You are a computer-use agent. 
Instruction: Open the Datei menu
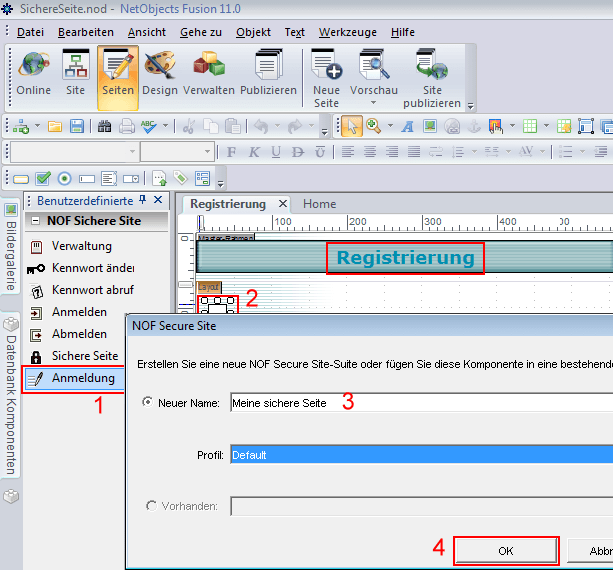(x=30, y=32)
